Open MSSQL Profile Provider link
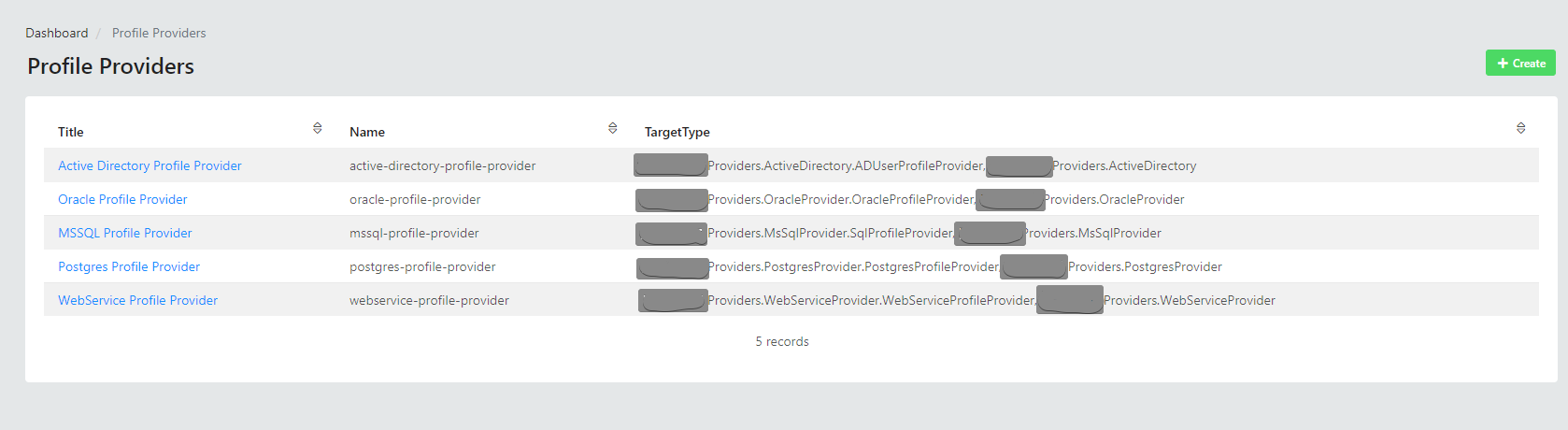The width and height of the screenshot is (1568, 430). [x=125, y=233]
